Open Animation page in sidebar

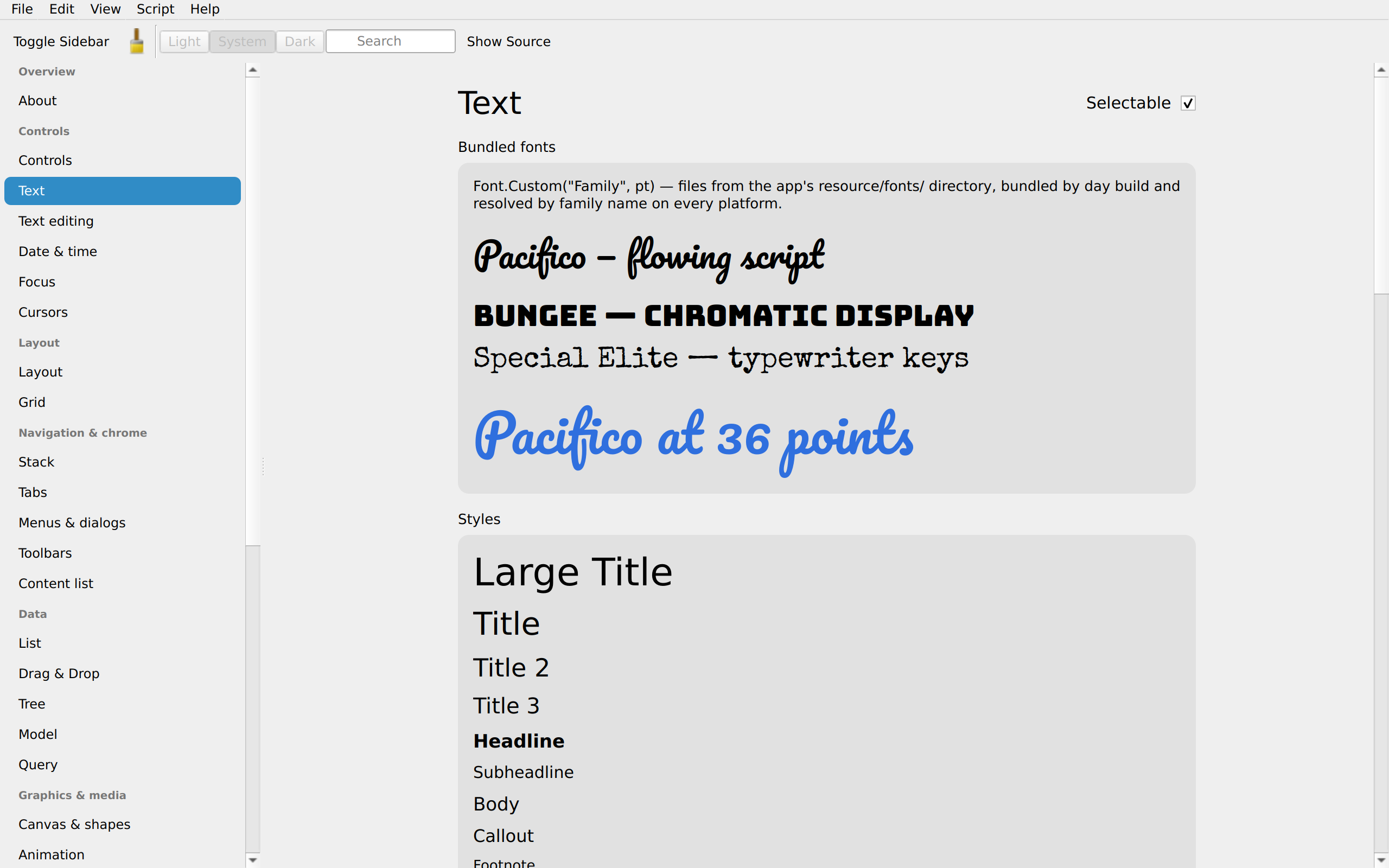122,856
